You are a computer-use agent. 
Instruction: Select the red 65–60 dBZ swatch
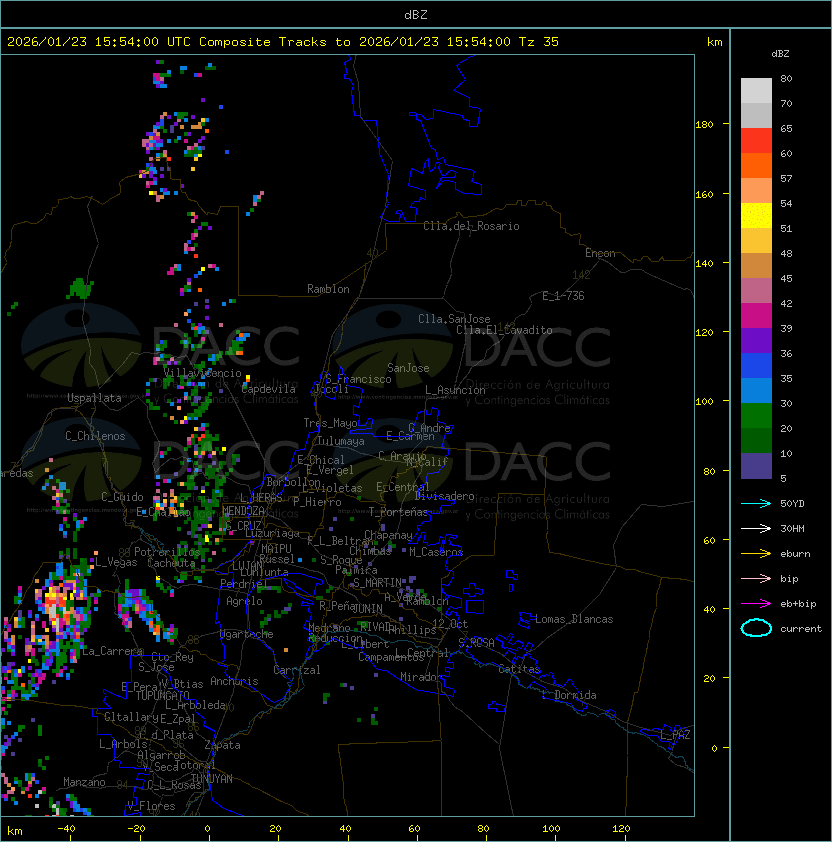click(756, 141)
